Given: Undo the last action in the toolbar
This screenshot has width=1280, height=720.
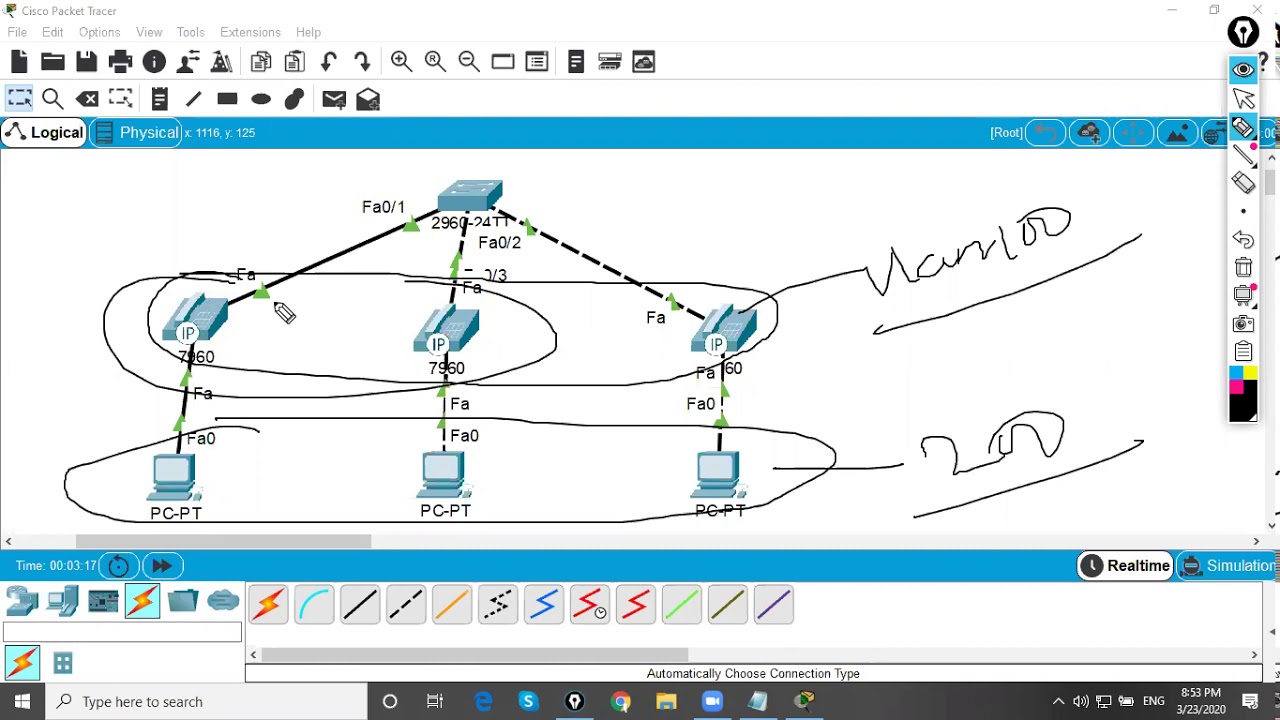Looking at the screenshot, I should pos(328,62).
